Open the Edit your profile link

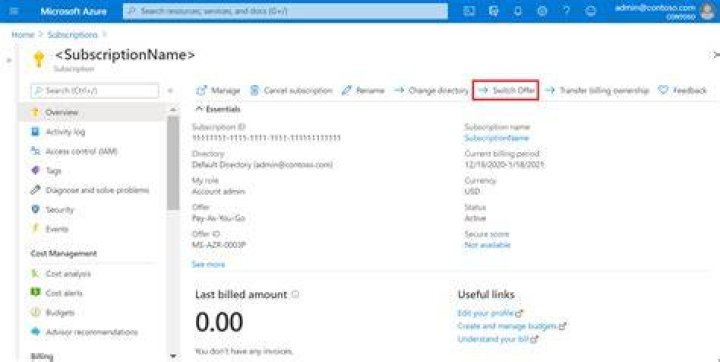tap(489, 313)
